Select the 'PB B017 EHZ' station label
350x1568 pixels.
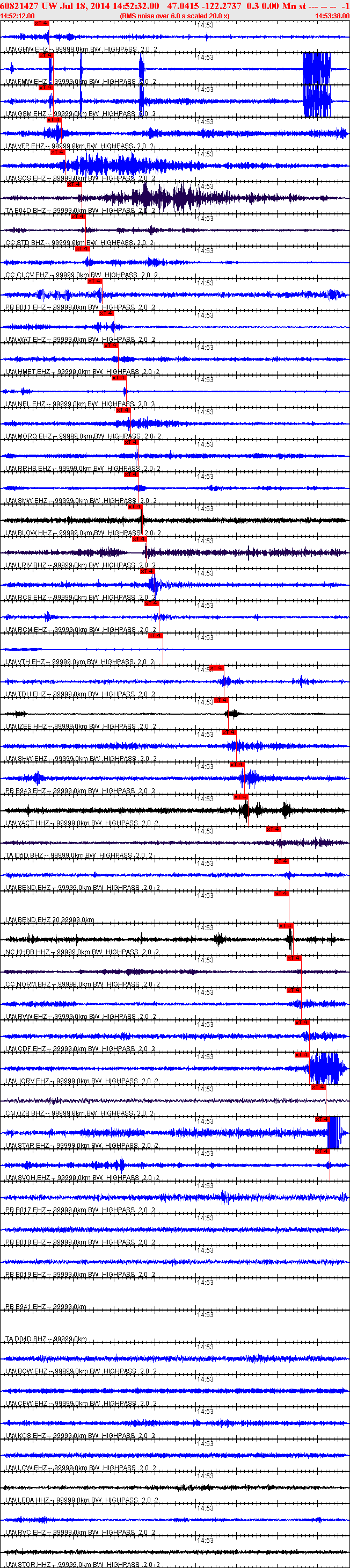pyautogui.click(x=27, y=1211)
